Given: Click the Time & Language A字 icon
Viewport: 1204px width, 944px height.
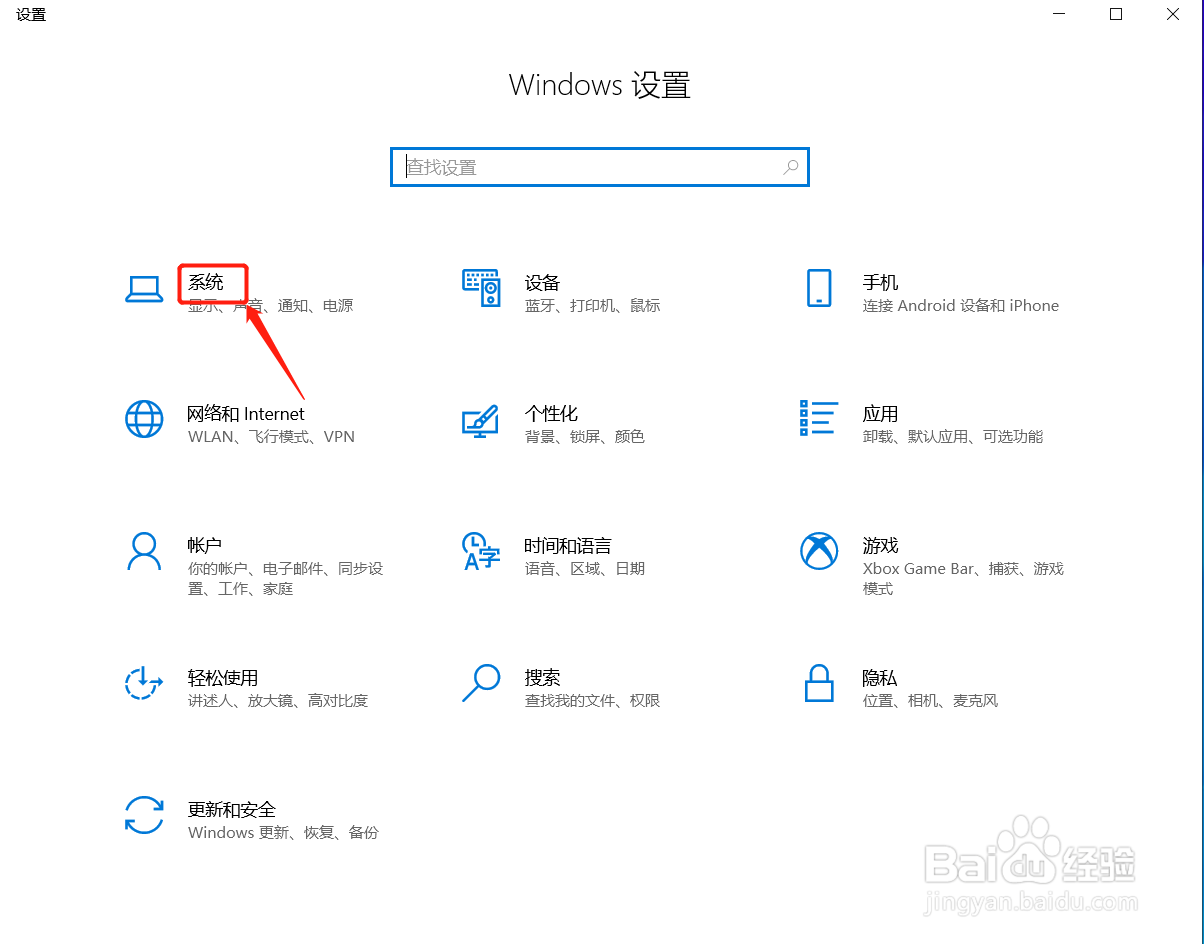Looking at the screenshot, I should click(x=481, y=552).
